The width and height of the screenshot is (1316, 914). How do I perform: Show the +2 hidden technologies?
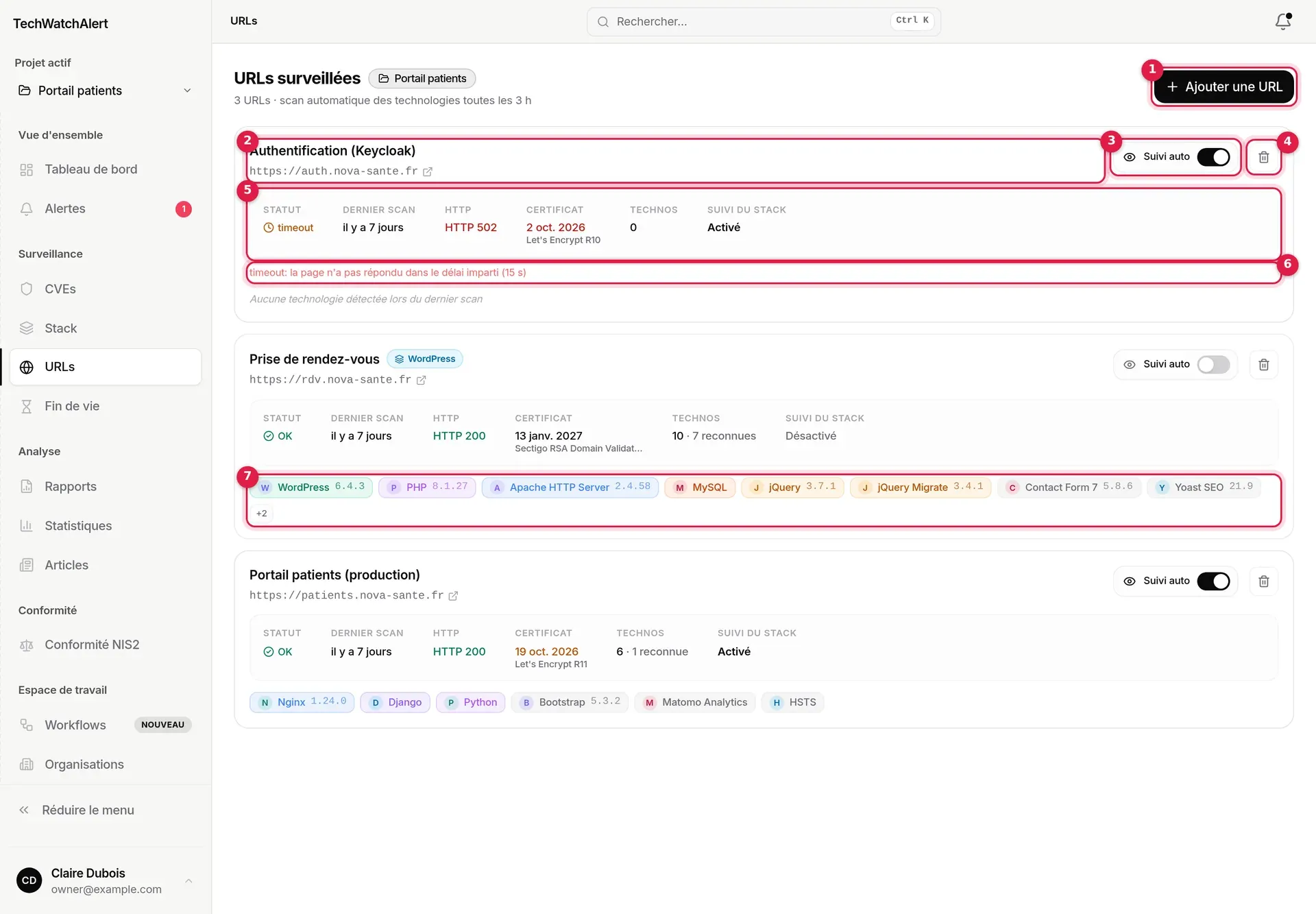[261, 514]
